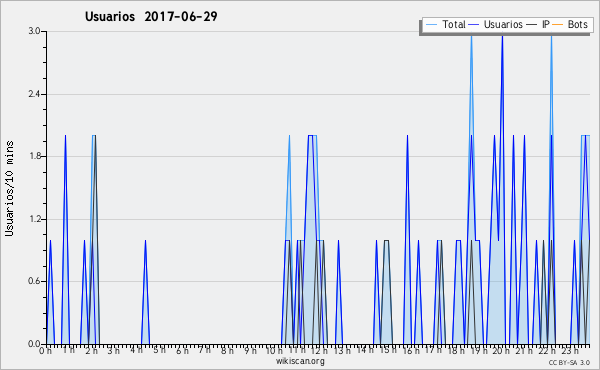
Task: Click the y-axis value 0.6
Action: point(34,281)
